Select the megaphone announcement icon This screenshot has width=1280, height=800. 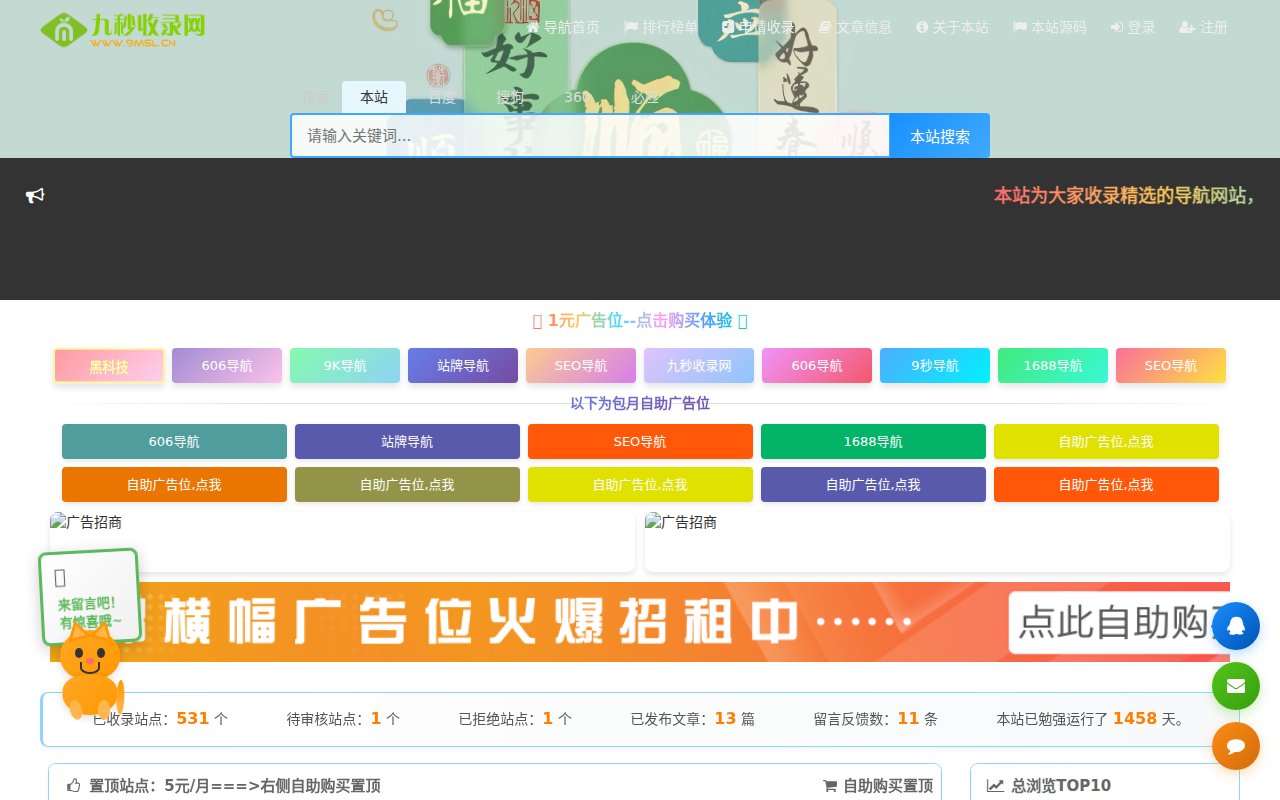click(x=35, y=195)
